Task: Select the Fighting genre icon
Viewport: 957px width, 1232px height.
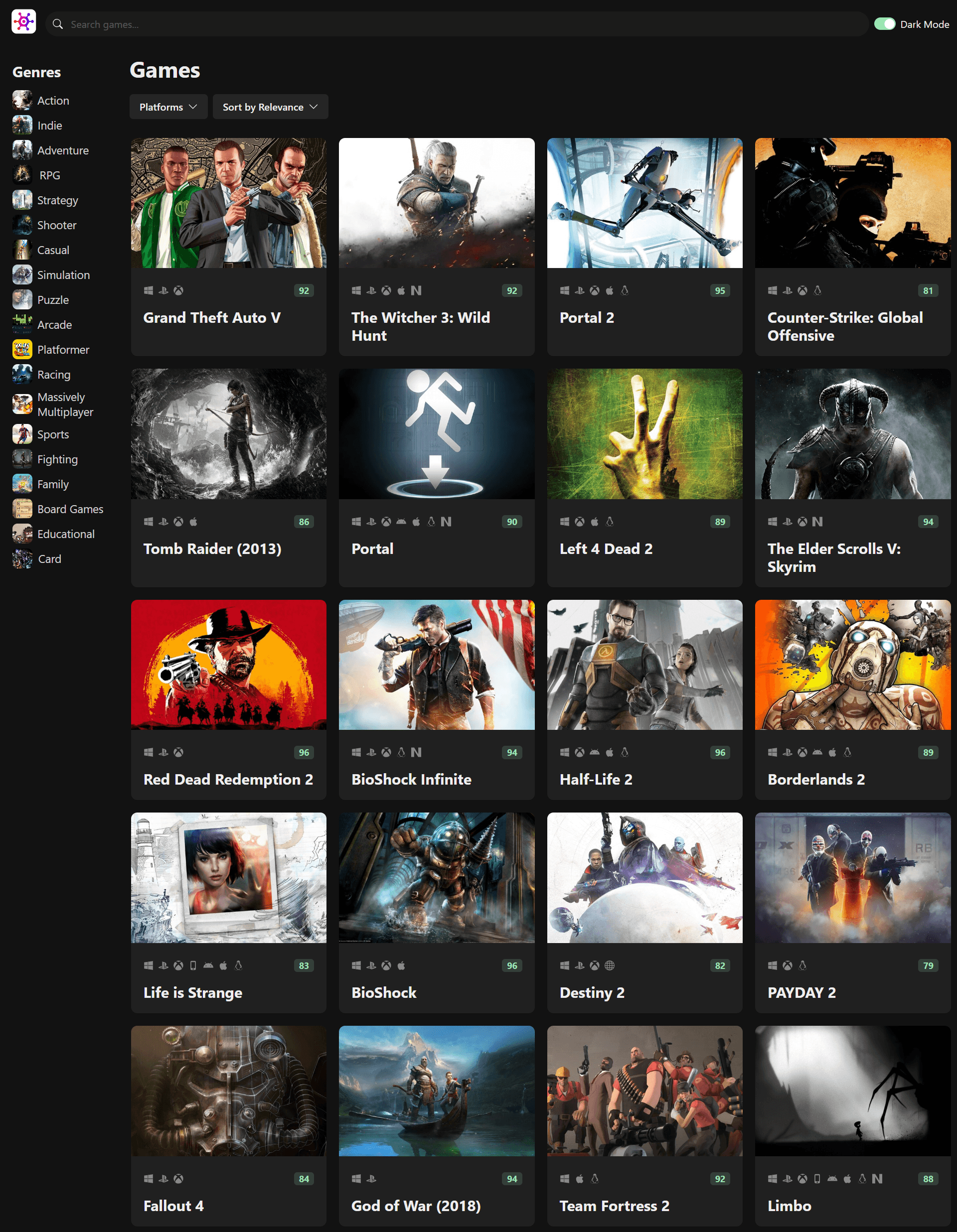Action: 22,459
